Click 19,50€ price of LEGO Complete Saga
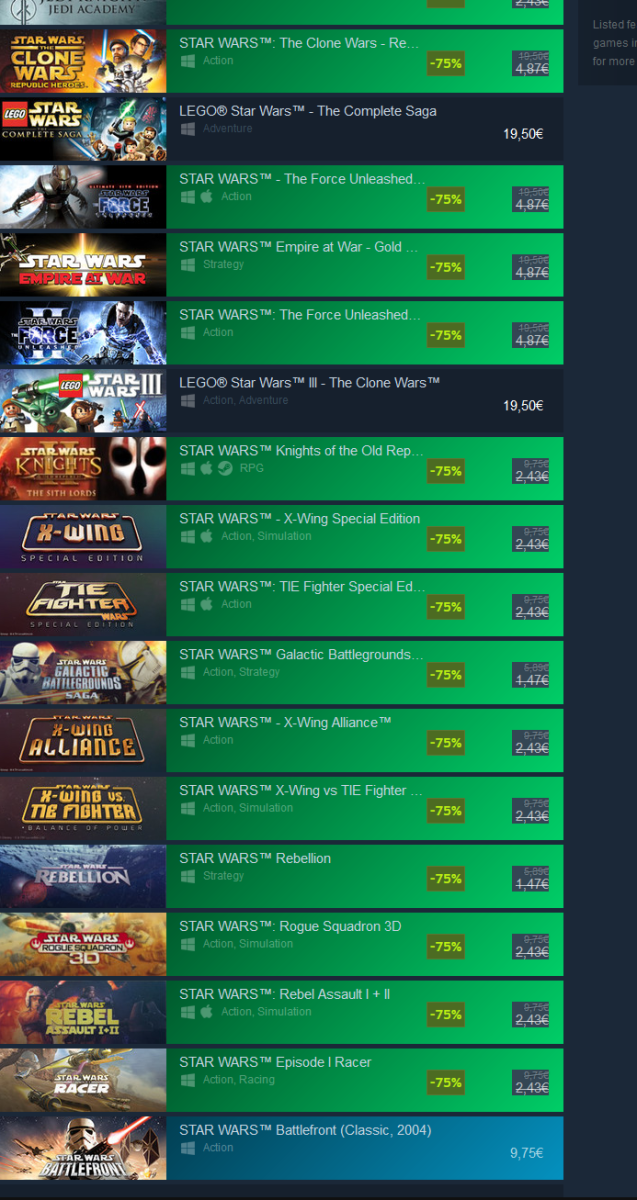The image size is (637, 1200). 524,134
